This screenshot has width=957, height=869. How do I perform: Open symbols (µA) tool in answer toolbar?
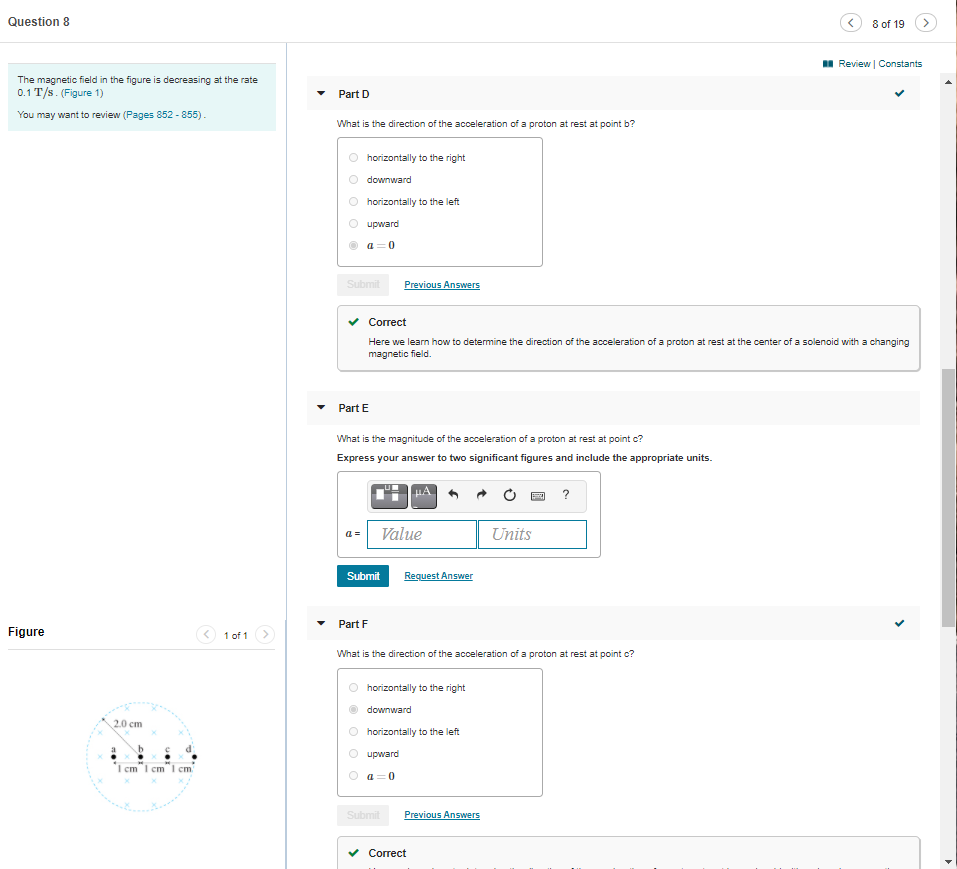coord(424,496)
